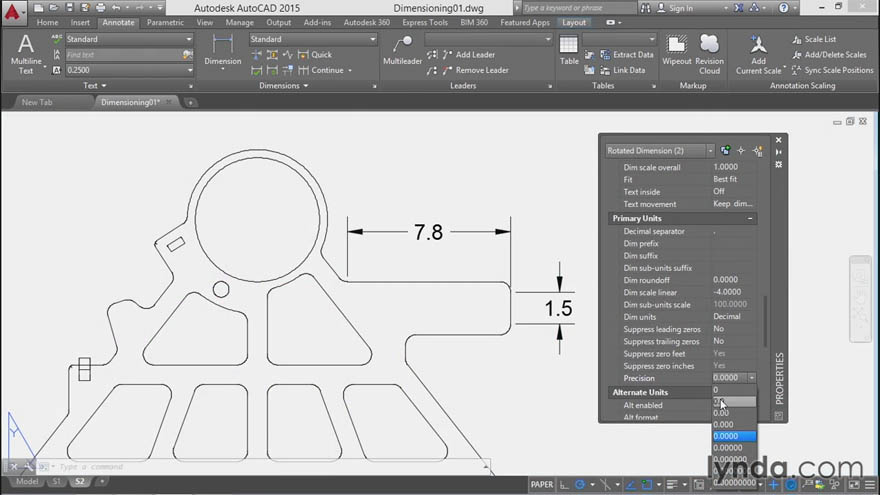Viewport: 880px width, 495px height.
Task: Open the Precision dropdown arrow
Action: [x=751, y=378]
